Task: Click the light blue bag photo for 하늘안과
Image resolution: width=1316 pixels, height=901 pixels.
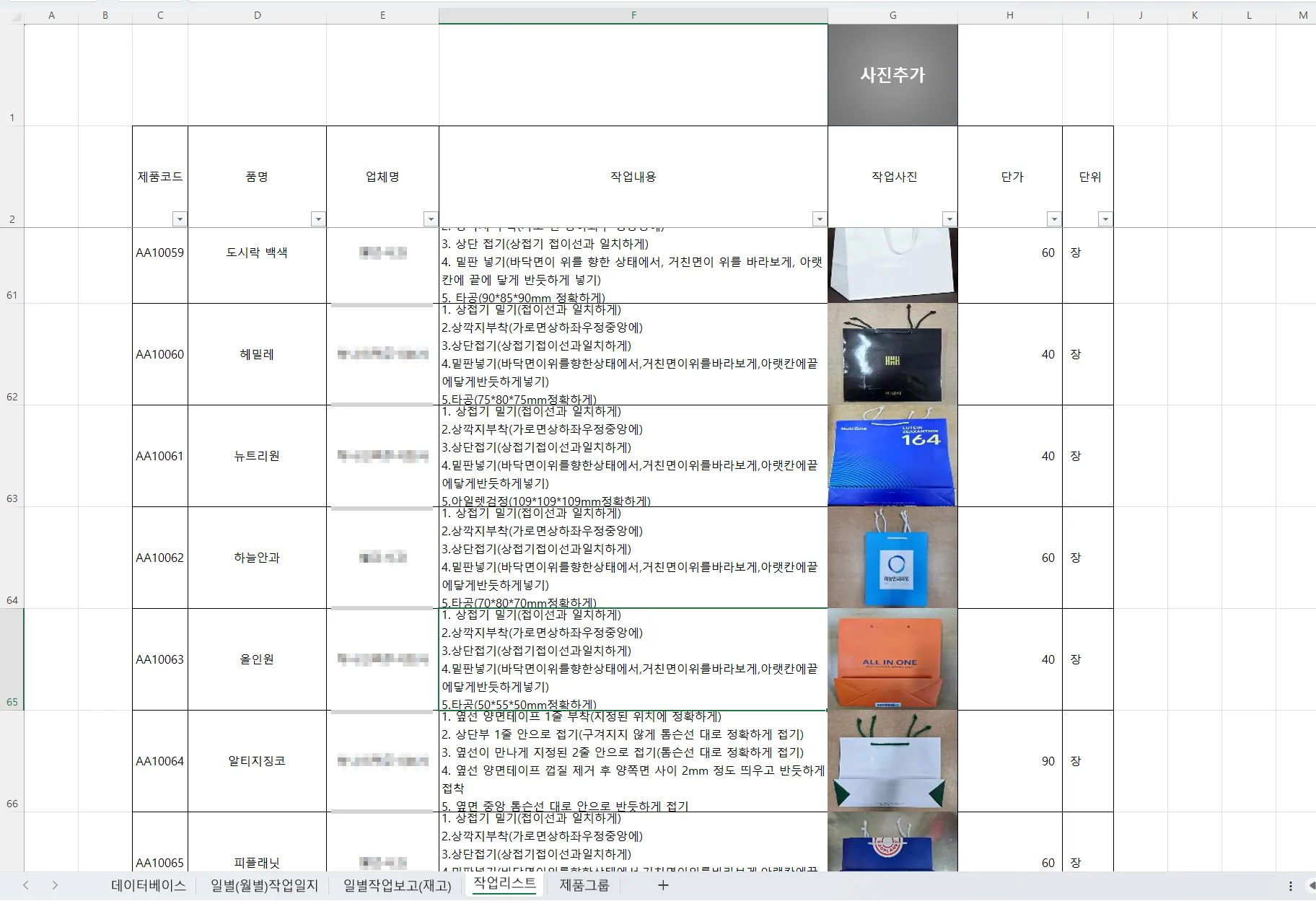Action: click(x=892, y=558)
